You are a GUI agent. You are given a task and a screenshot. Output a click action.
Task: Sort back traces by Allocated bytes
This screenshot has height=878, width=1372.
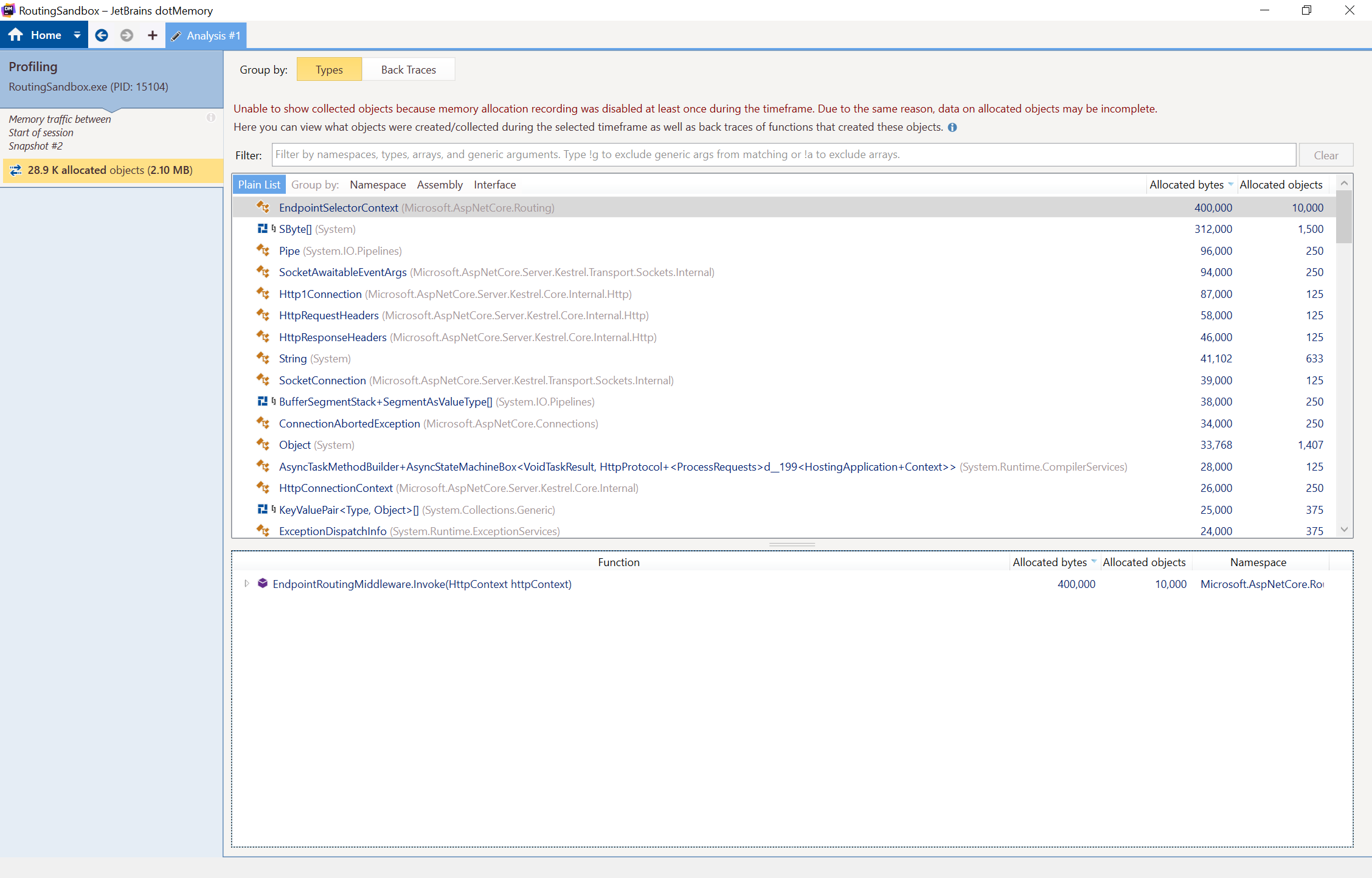coord(1054,562)
